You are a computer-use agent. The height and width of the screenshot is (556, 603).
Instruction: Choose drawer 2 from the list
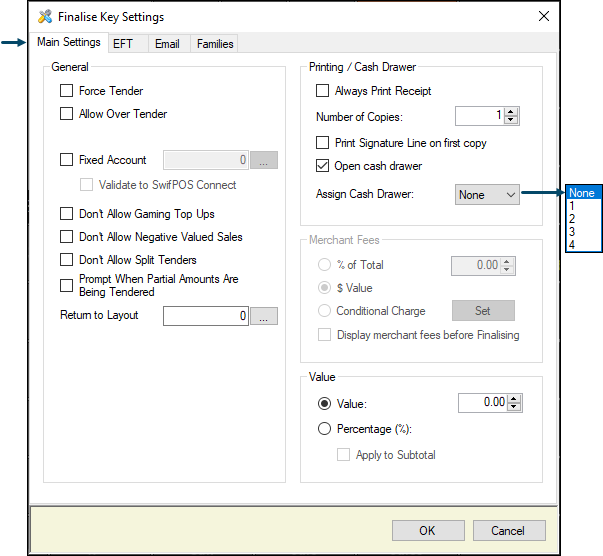tap(583, 219)
